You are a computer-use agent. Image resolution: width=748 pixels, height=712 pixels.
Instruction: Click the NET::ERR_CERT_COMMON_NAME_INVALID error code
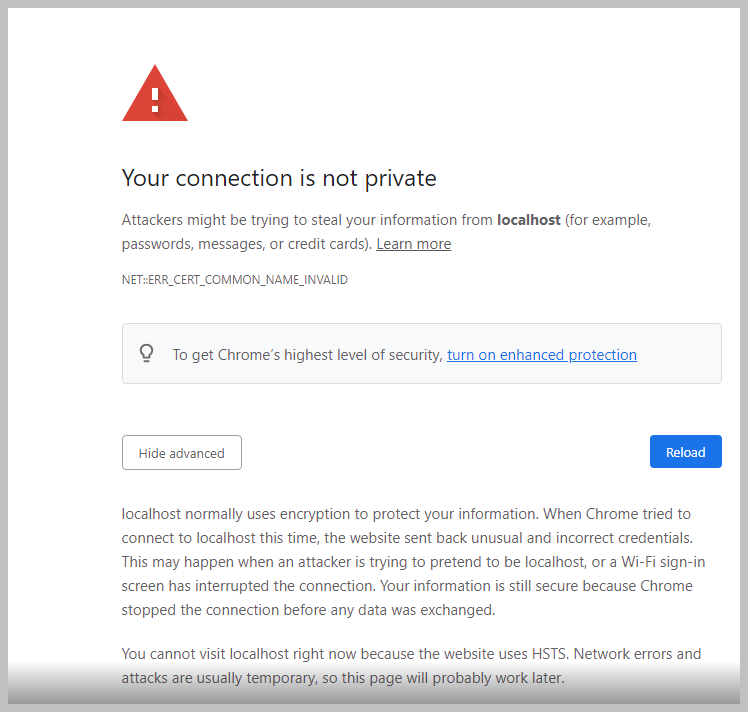click(x=235, y=279)
